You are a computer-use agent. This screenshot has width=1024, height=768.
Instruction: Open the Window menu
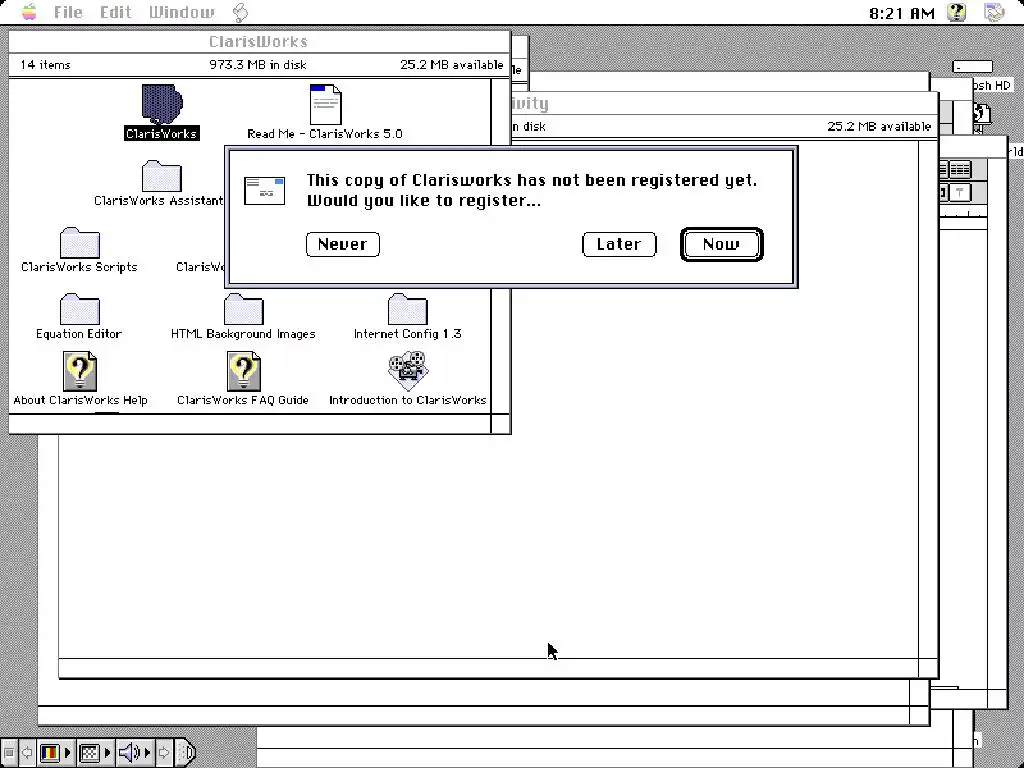click(x=182, y=12)
